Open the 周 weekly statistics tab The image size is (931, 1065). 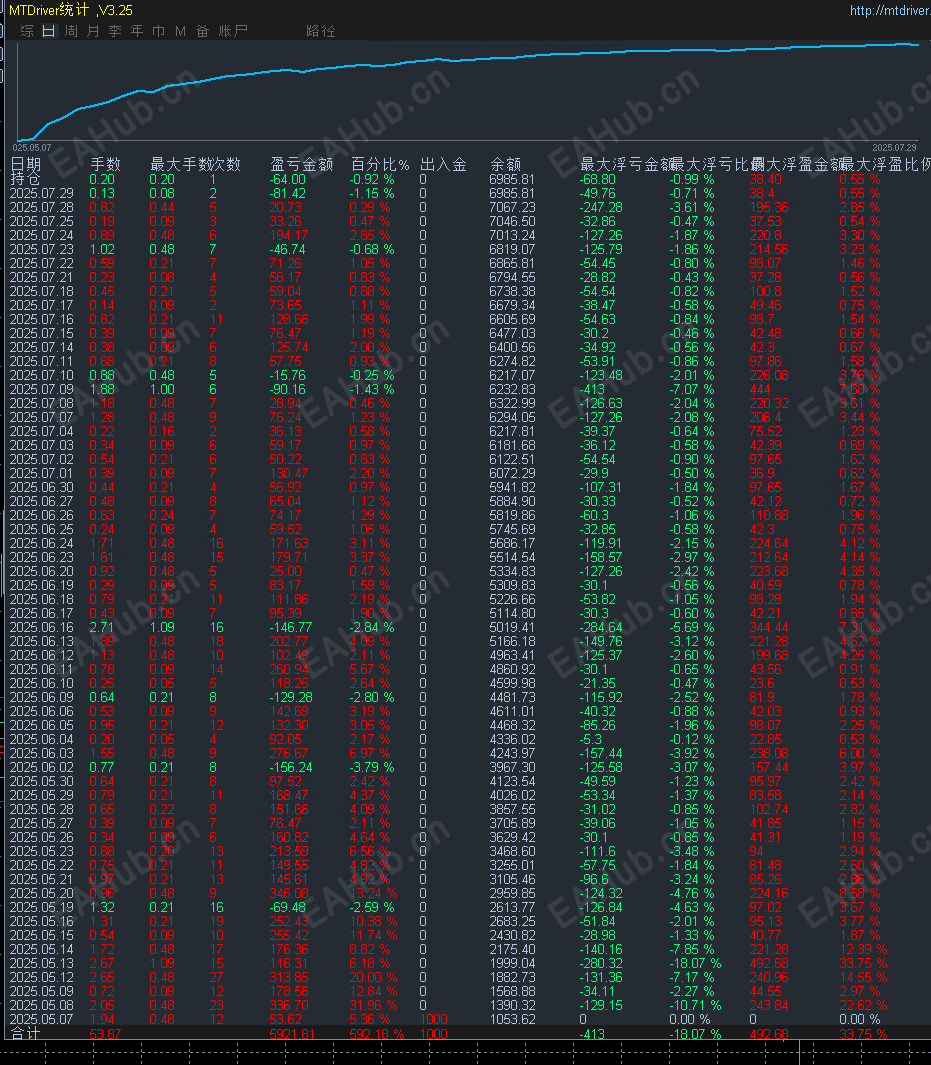(71, 31)
